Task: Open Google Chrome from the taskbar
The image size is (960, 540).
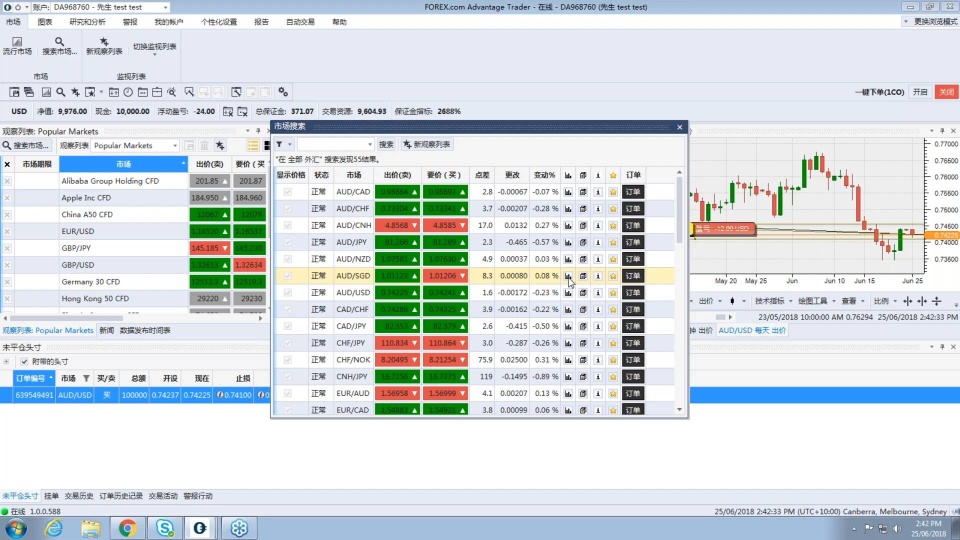Action: (x=128, y=527)
